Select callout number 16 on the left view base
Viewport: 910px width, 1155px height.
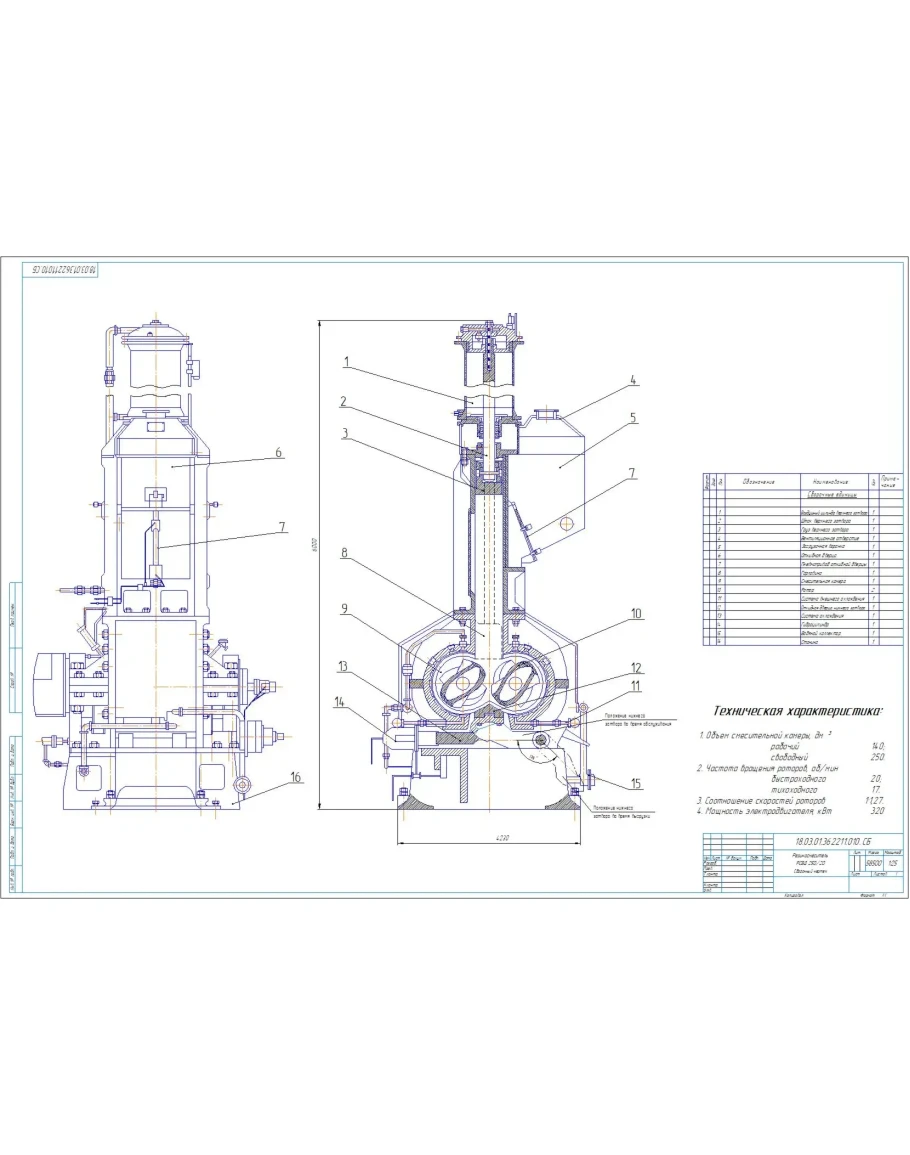click(x=296, y=776)
